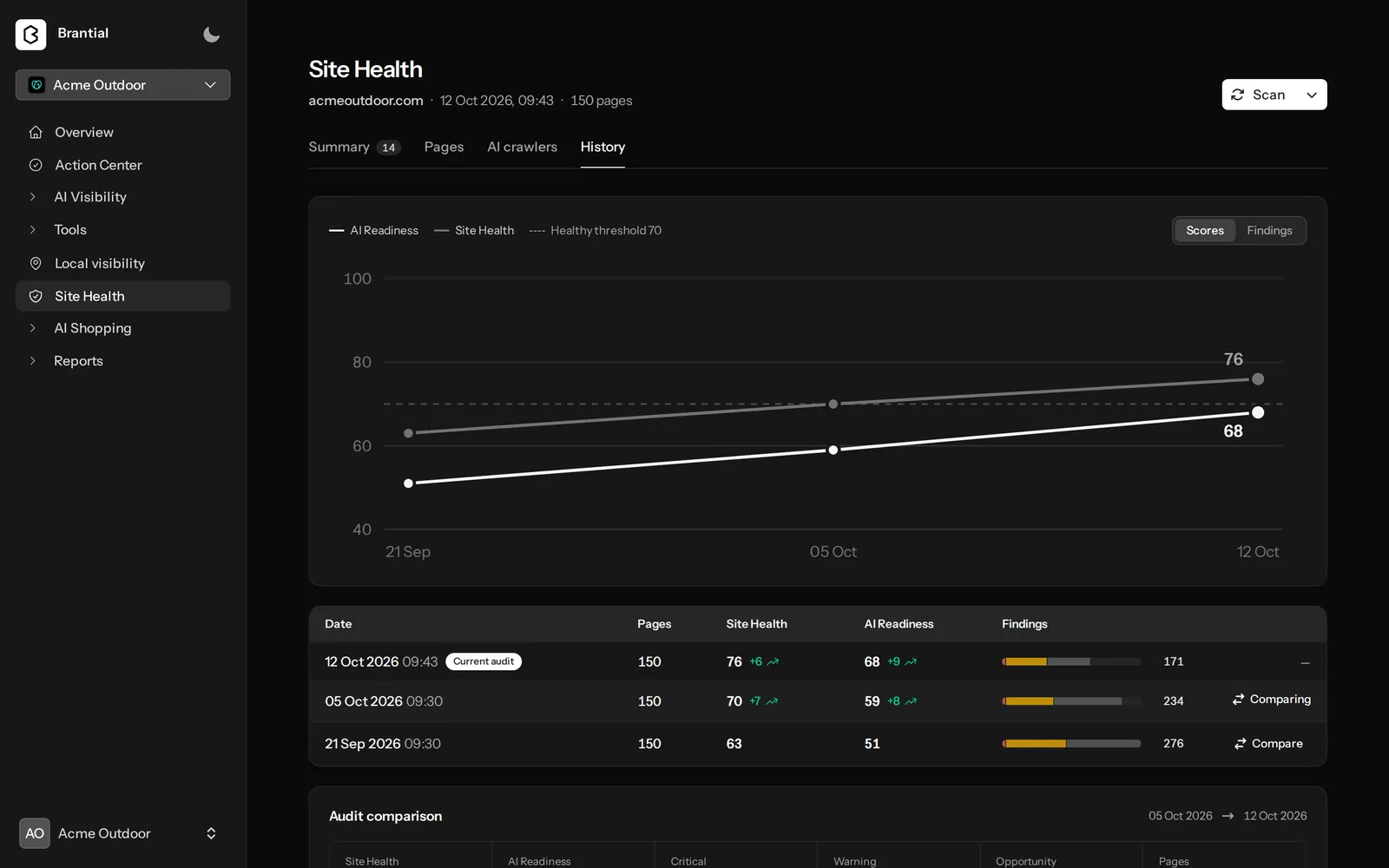Click the 12 Oct Site Health data point 76

(x=1258, y=379)
